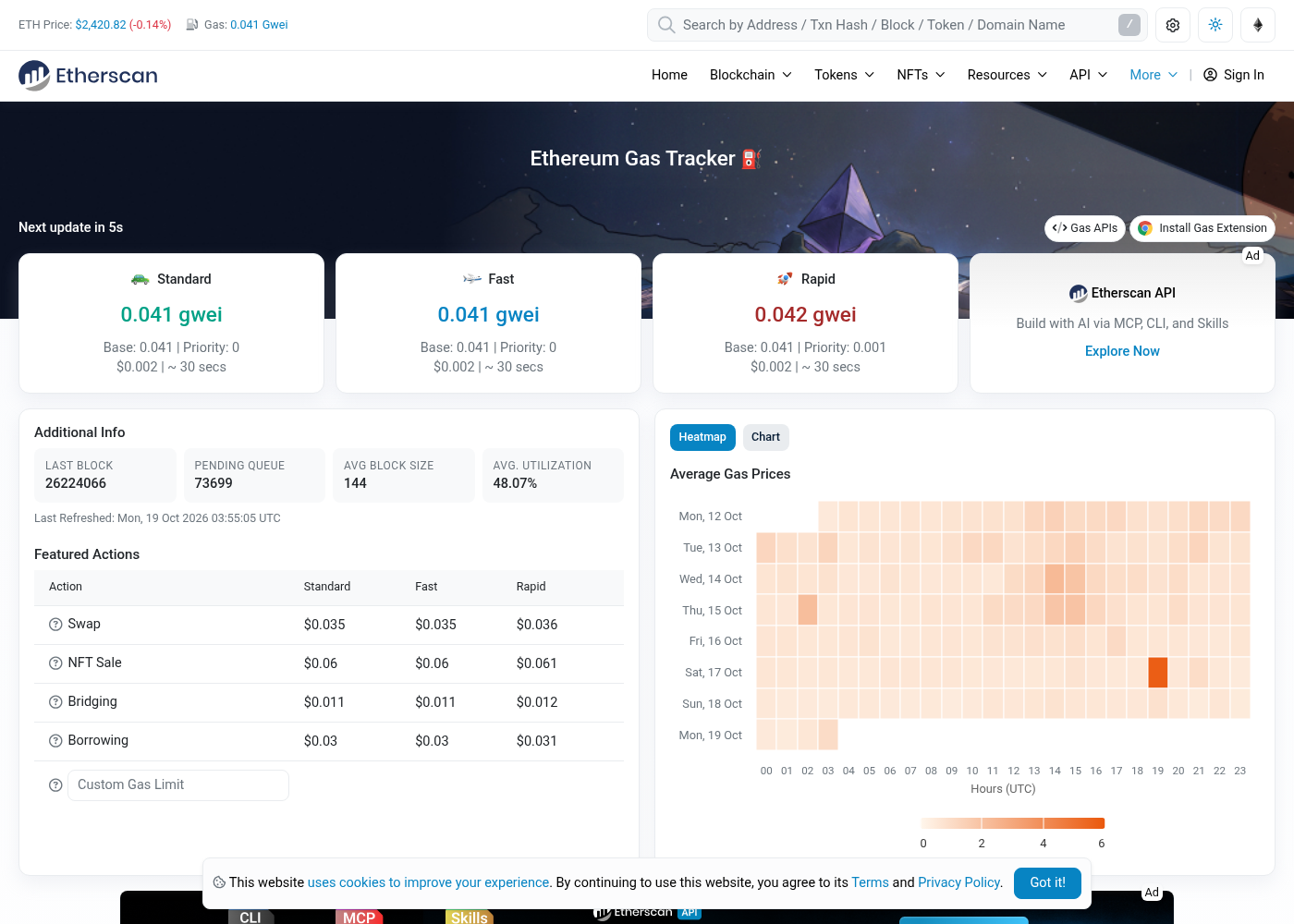Click the Sign In link
1294x924 pixels.
pyautogui.click(x=1234, y=75)
